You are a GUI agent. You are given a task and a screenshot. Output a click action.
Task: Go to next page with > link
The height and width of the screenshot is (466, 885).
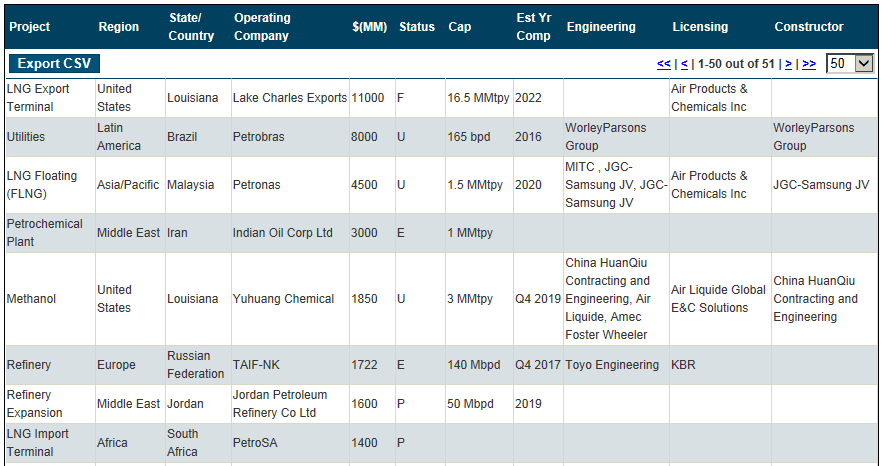[788, 64]
